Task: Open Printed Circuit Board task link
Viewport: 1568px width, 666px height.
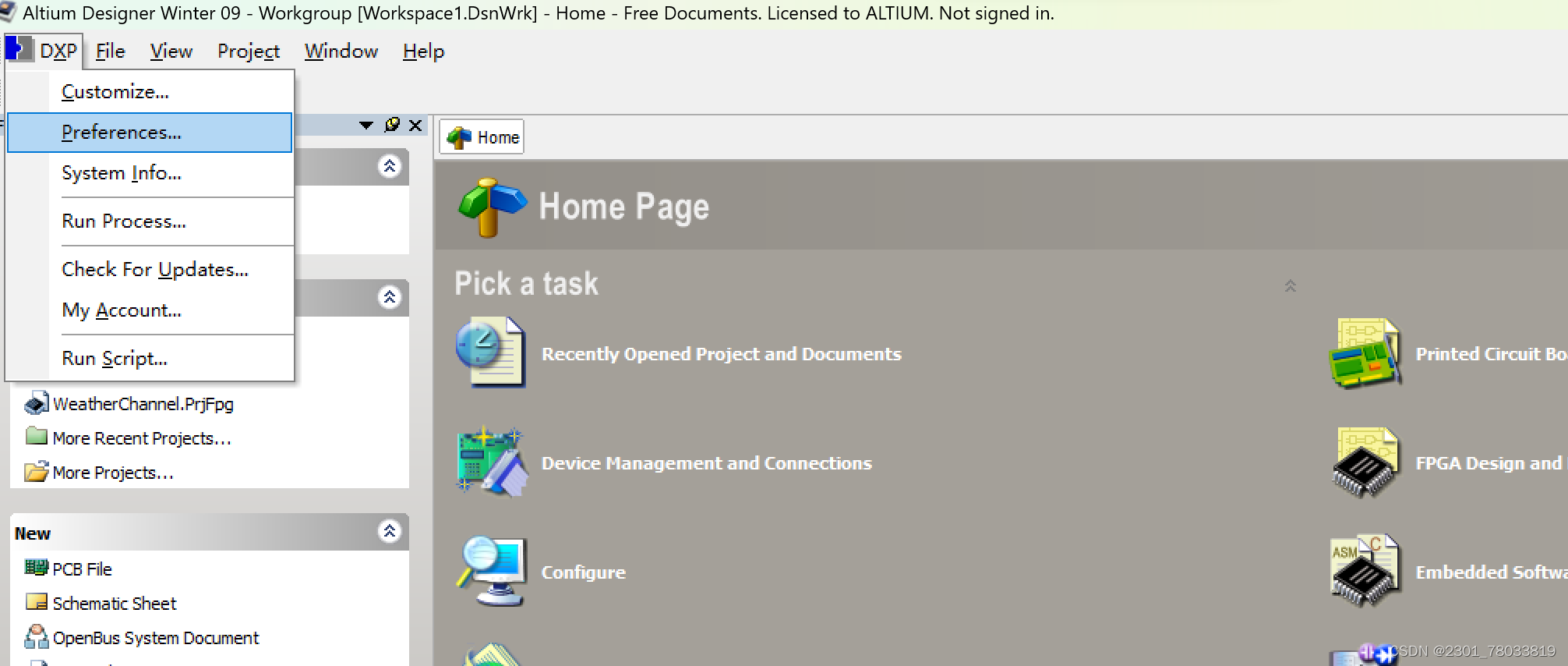Action: click(x=1492, y=354)
